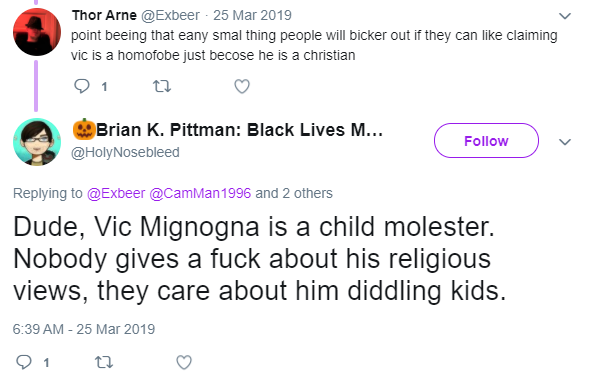Like Thor Arne's tweet
This screenshot has width=600, height=390.
pyautogui.click(x=242, y=86)
